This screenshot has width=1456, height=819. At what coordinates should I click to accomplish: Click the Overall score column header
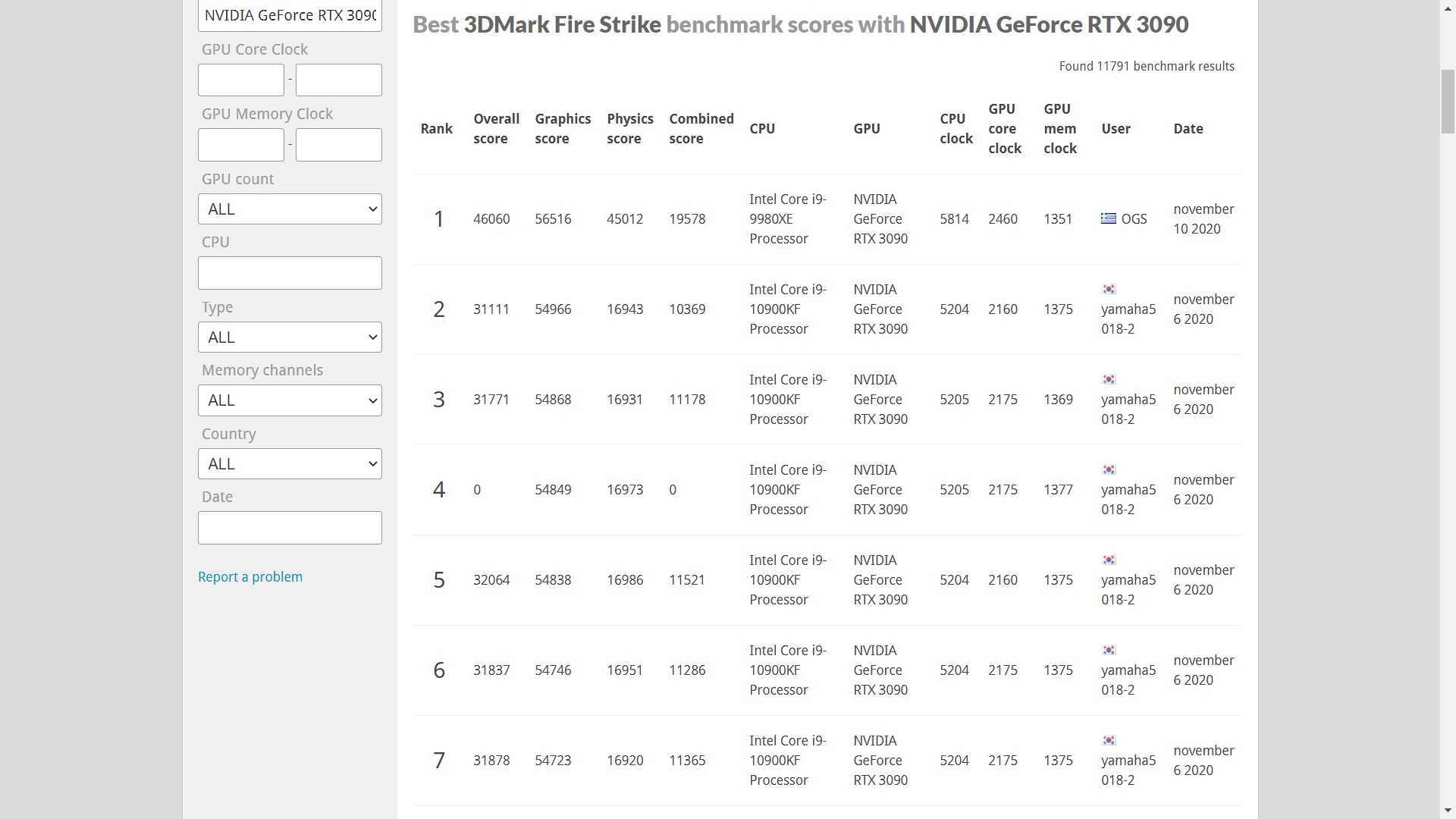tap(496, 129)
